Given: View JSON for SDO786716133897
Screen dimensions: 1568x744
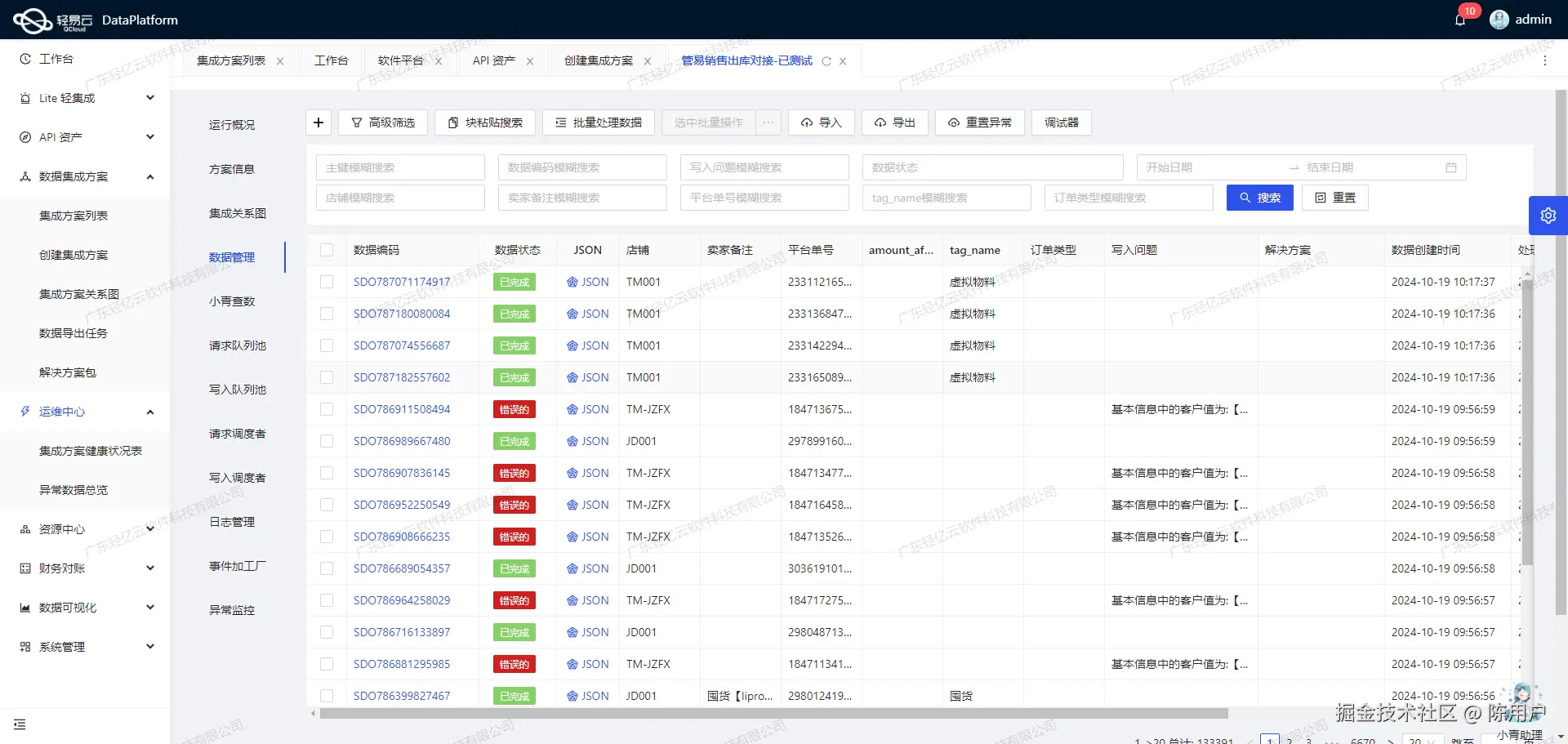Looking at the screenshot, I should 588,632.
